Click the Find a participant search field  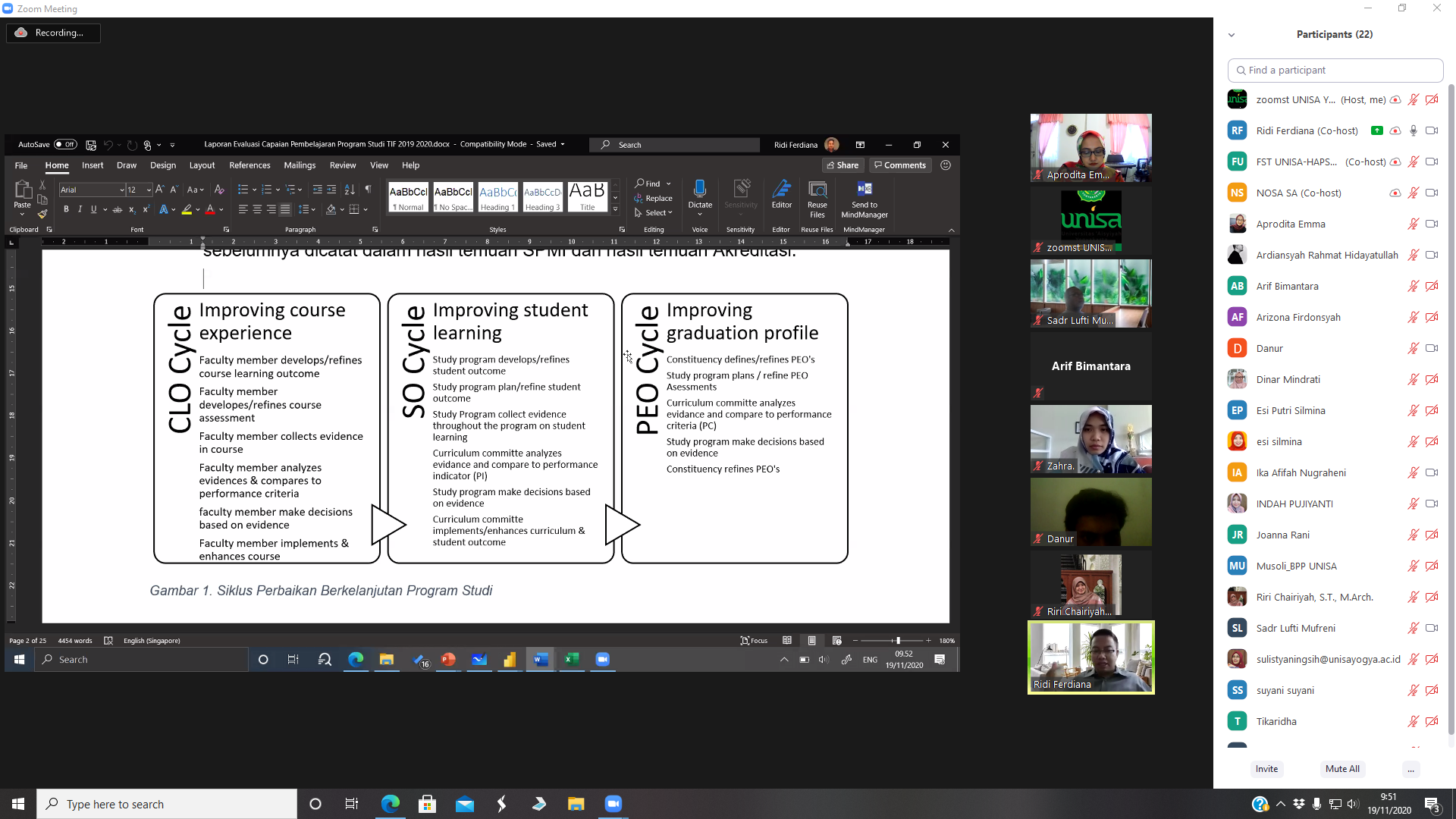[1335, 70]
